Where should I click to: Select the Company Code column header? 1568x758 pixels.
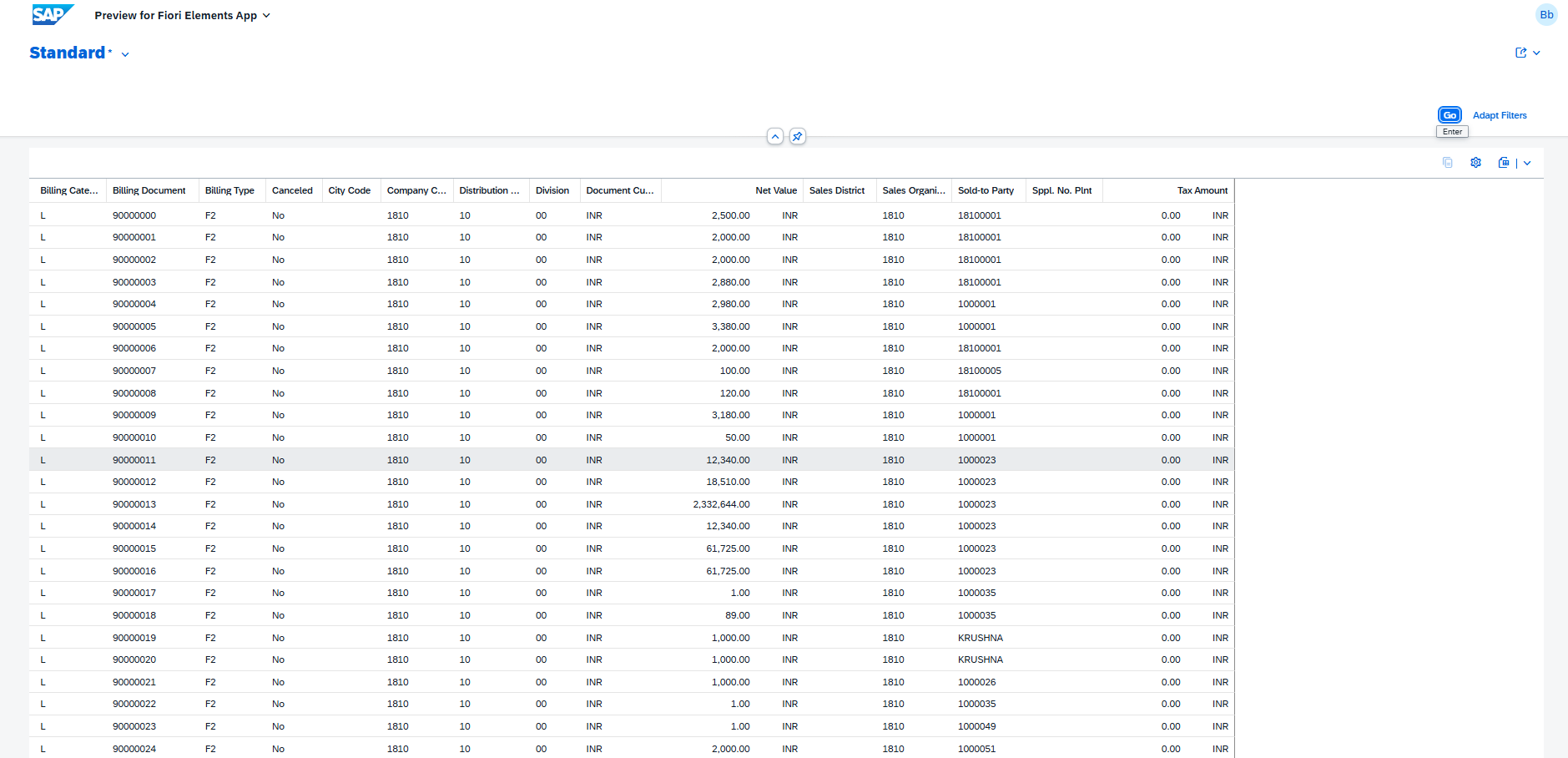tap(416, 190)
